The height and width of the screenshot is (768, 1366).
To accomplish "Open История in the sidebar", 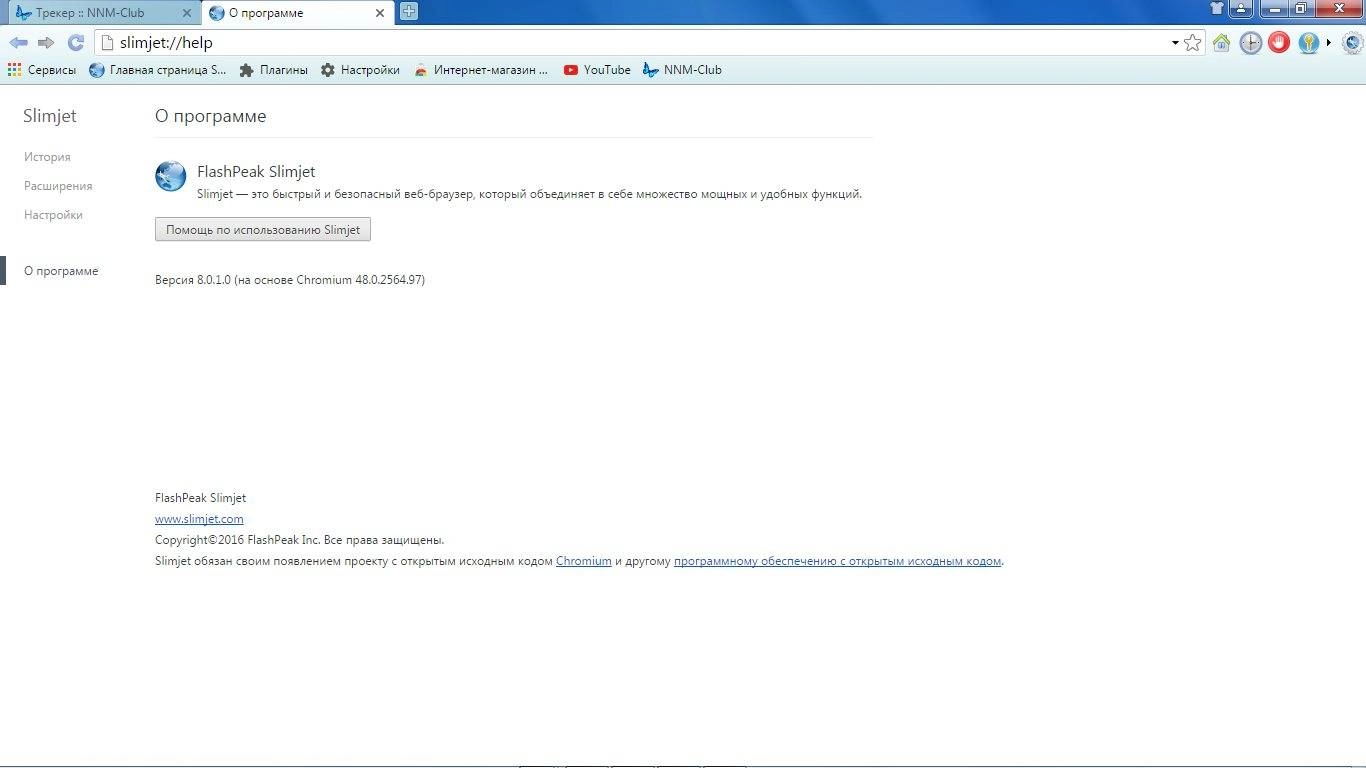I will (x=47, y=157).
